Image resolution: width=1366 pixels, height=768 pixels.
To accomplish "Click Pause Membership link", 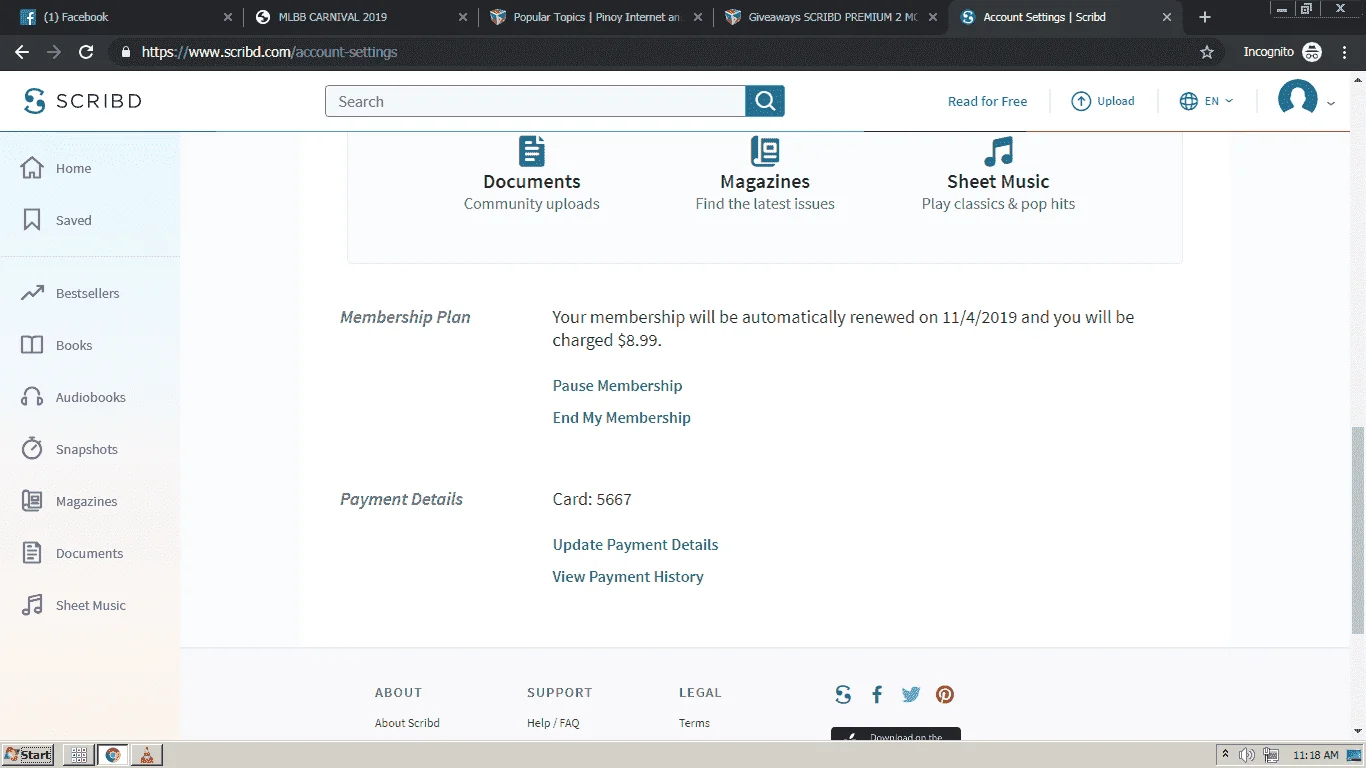I will [617, 386].
